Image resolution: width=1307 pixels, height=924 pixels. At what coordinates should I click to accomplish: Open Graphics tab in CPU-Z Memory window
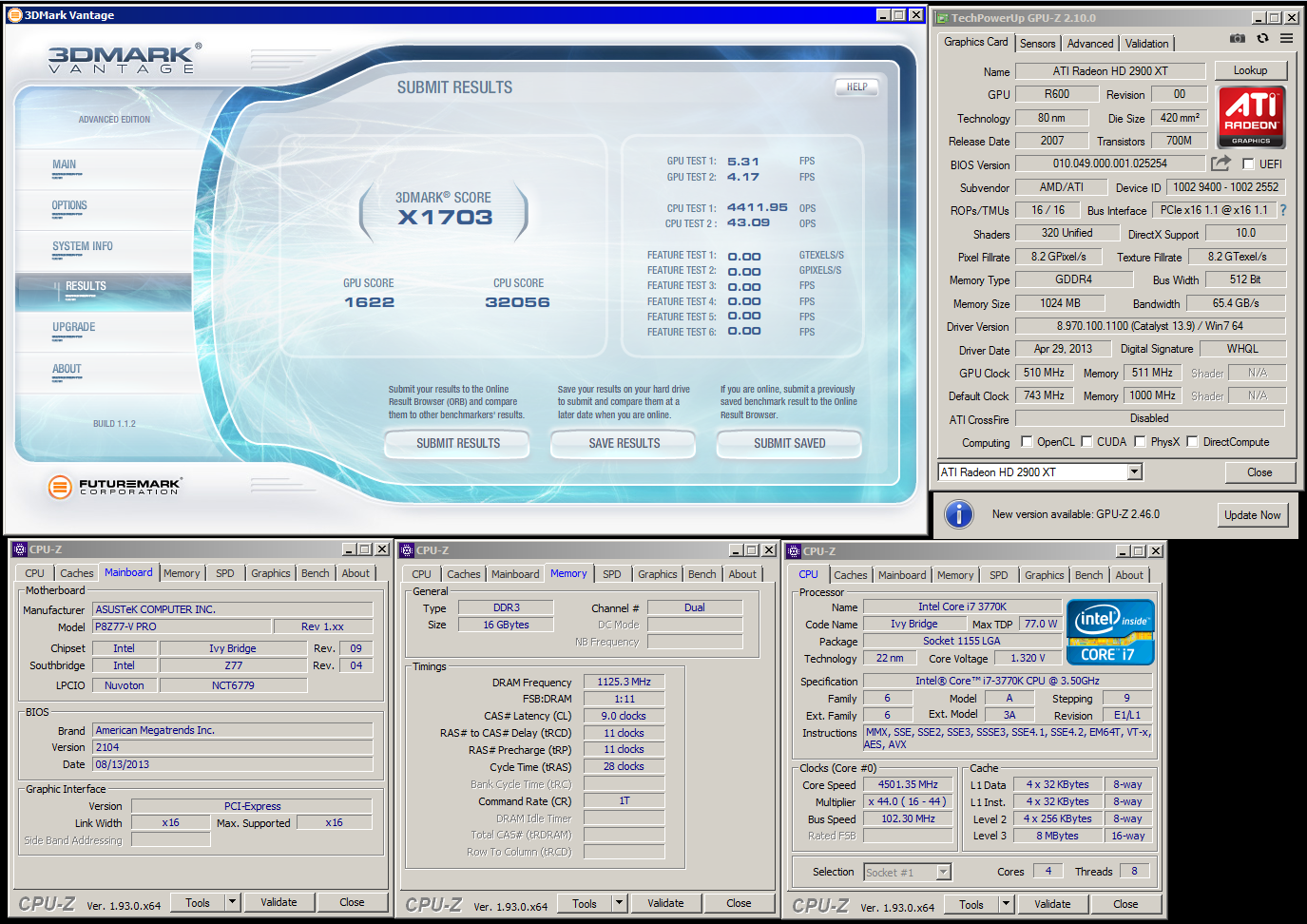click(658, 574)
